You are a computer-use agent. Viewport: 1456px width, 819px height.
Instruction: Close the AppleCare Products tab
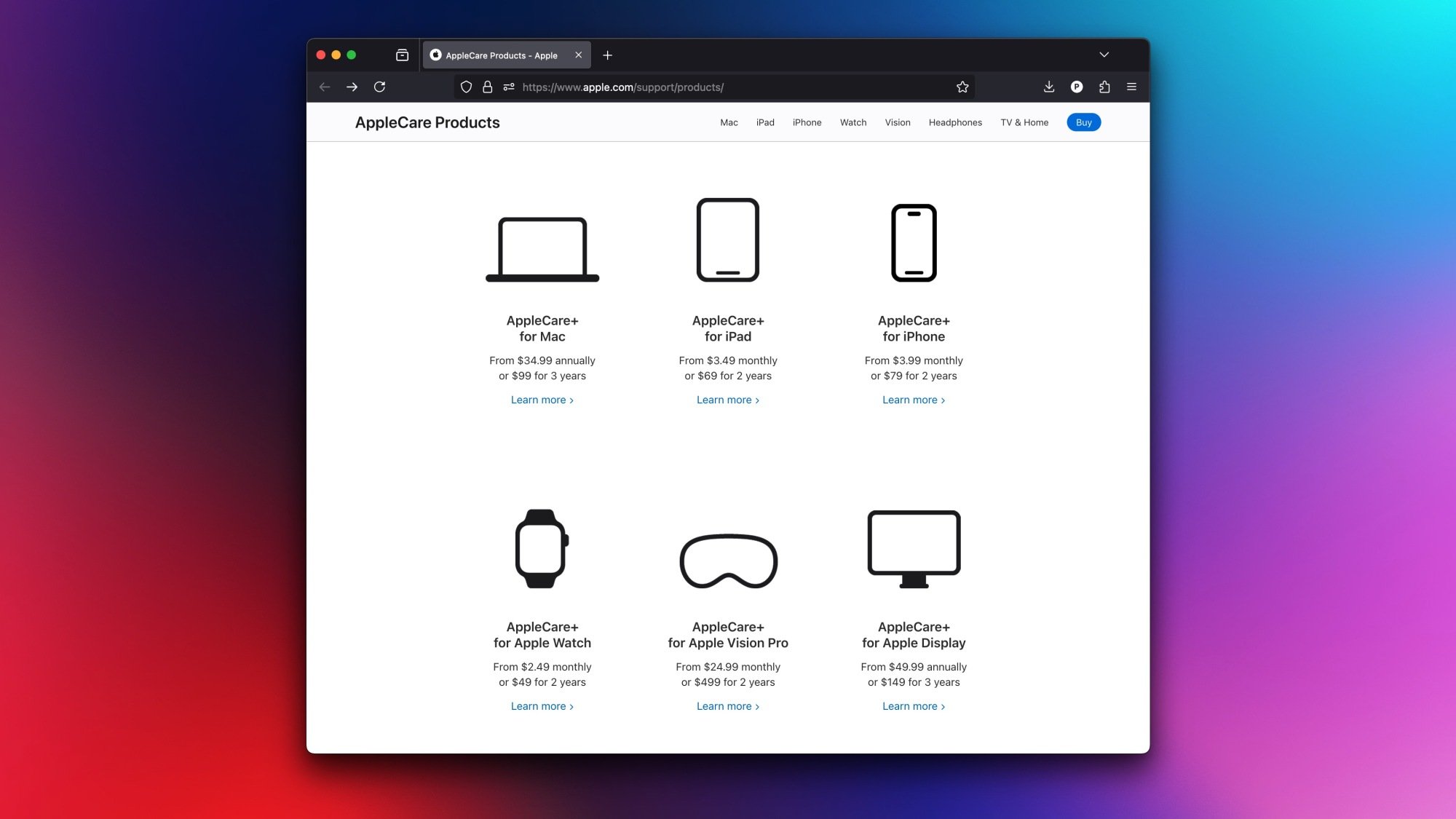tap(579, 55)
